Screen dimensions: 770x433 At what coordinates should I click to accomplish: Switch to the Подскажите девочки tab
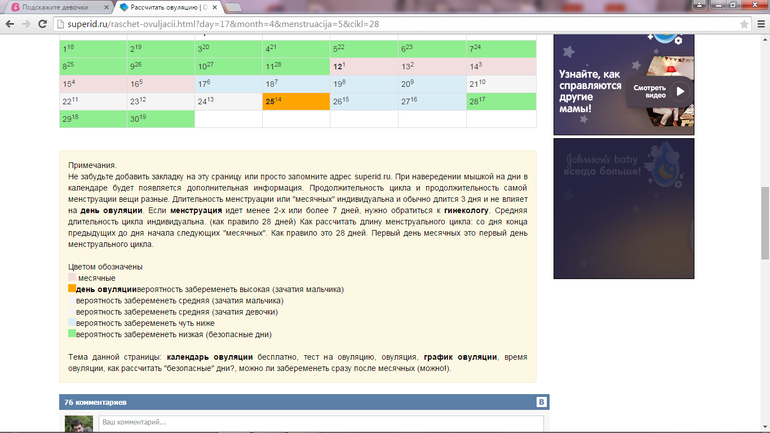[58, 7]
